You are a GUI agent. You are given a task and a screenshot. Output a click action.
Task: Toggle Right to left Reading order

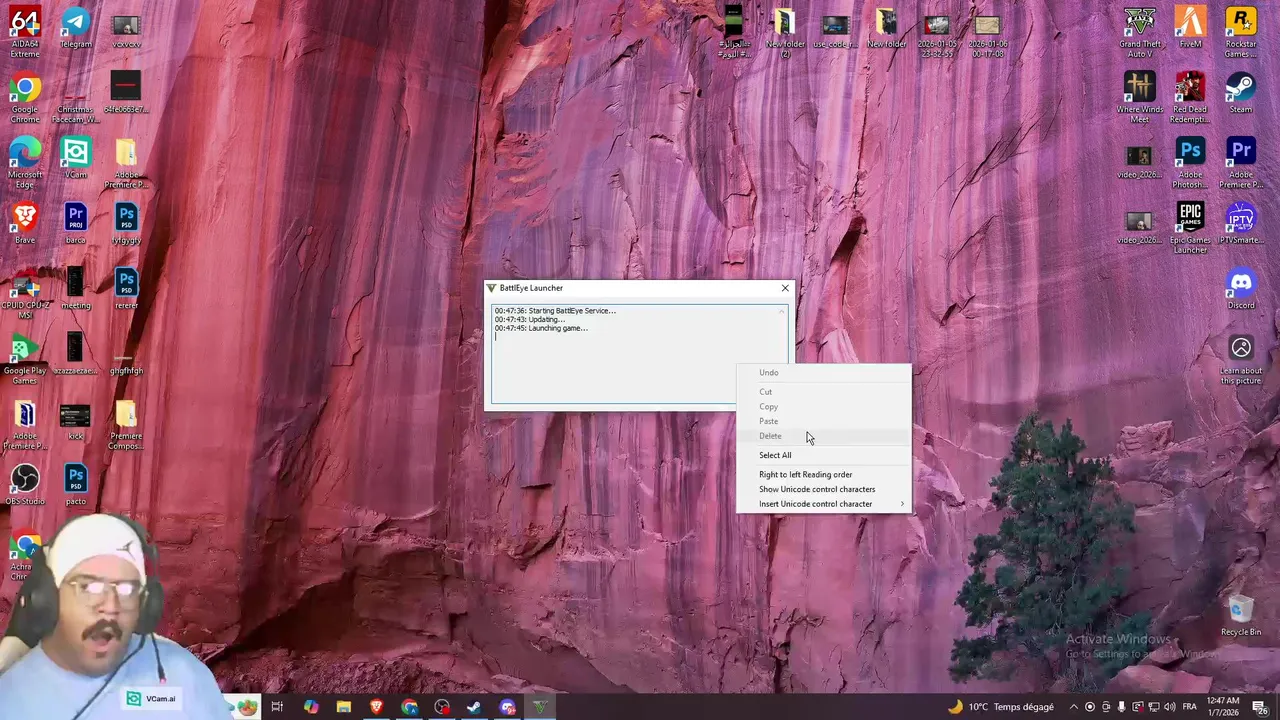point(824,474)
